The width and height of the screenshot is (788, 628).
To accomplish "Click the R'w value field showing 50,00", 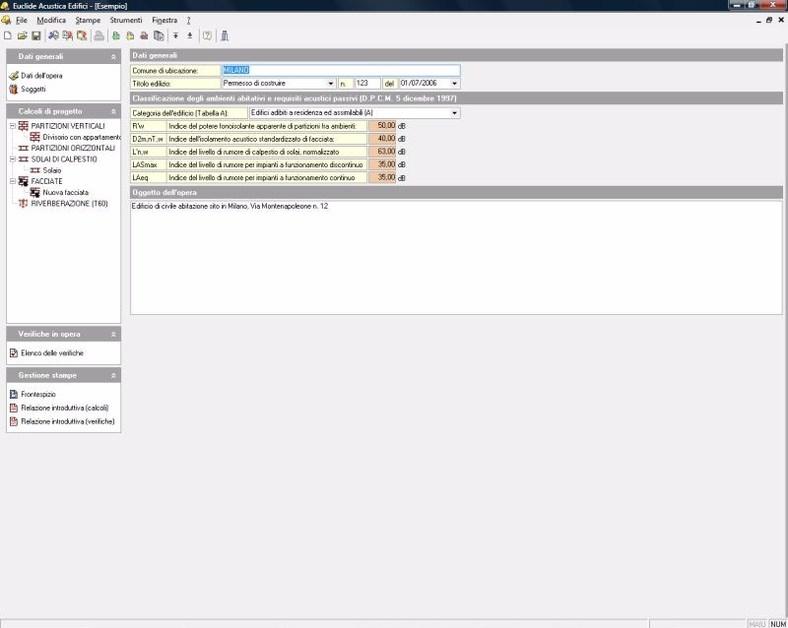I will point(383,126).
